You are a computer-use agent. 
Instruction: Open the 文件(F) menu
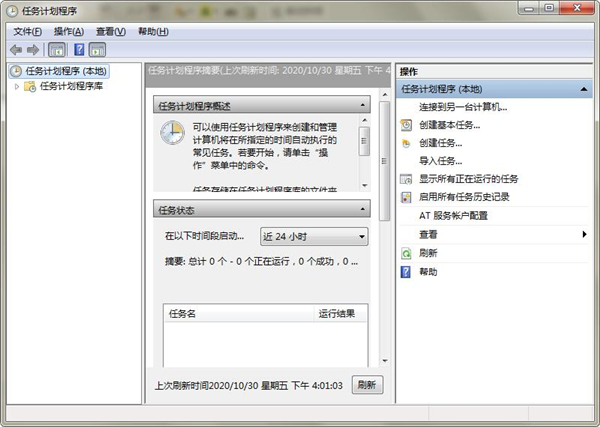pos(27,31)
